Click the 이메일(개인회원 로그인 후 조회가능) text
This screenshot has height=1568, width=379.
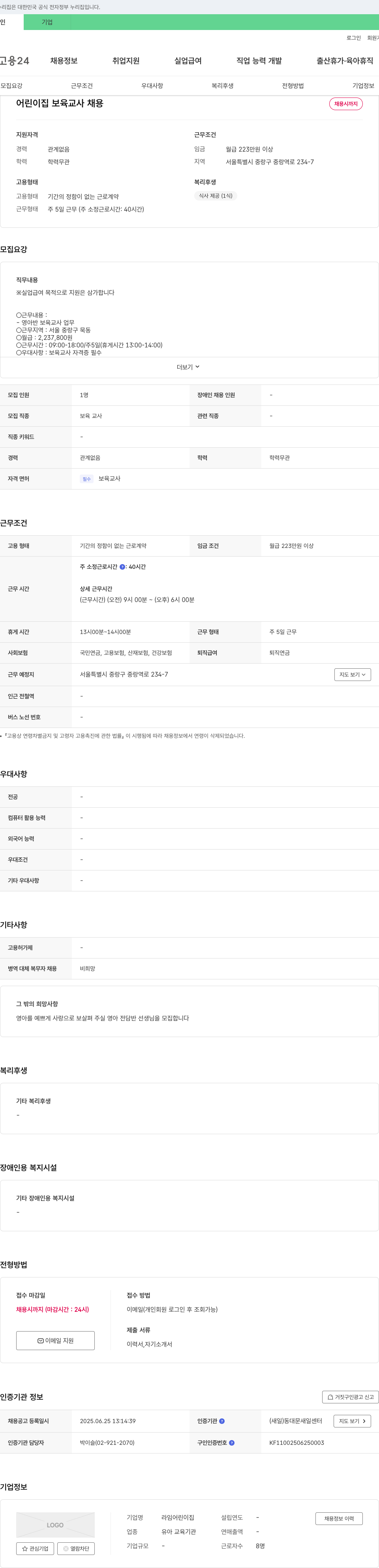pyautogui.click(x=172, y=1309)
